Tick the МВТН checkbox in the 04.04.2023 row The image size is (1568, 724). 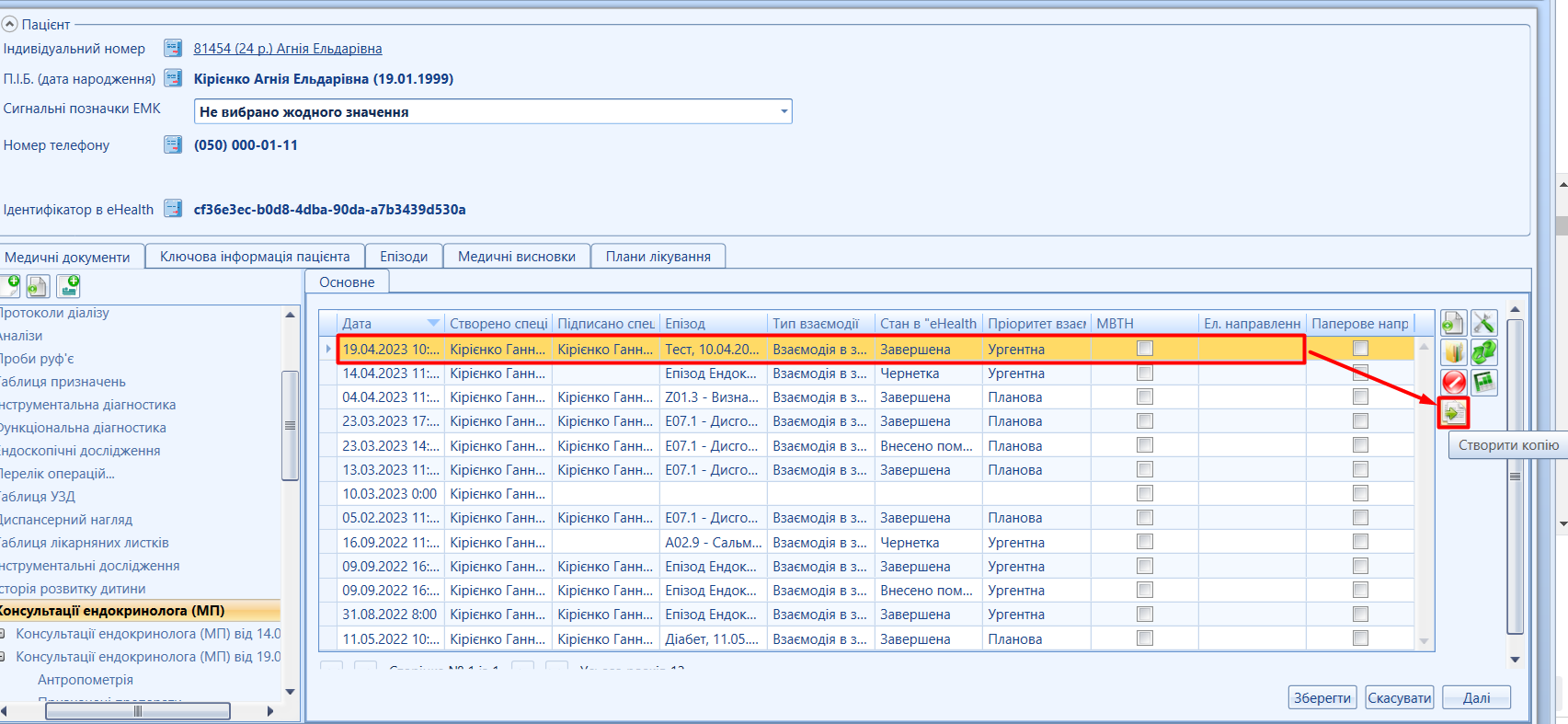(x=1144, y=396)
